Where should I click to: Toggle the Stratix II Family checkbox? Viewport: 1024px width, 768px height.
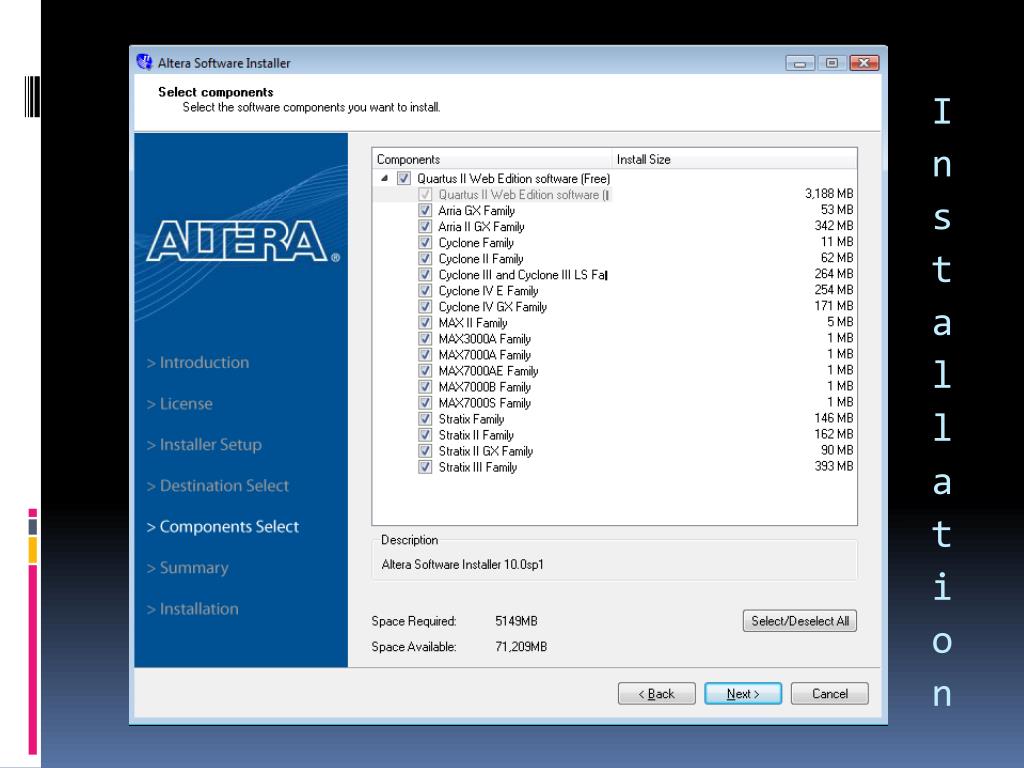(425, 434)
